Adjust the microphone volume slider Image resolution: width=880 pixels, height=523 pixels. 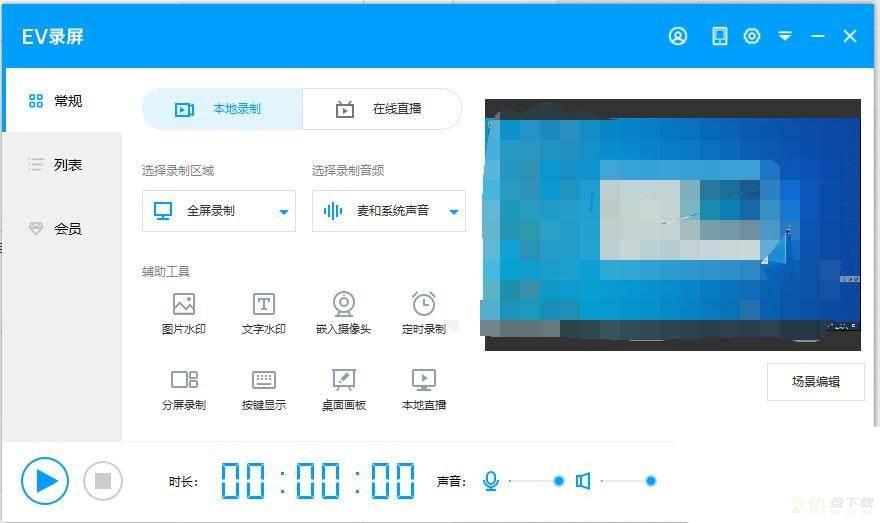(536, 481)
